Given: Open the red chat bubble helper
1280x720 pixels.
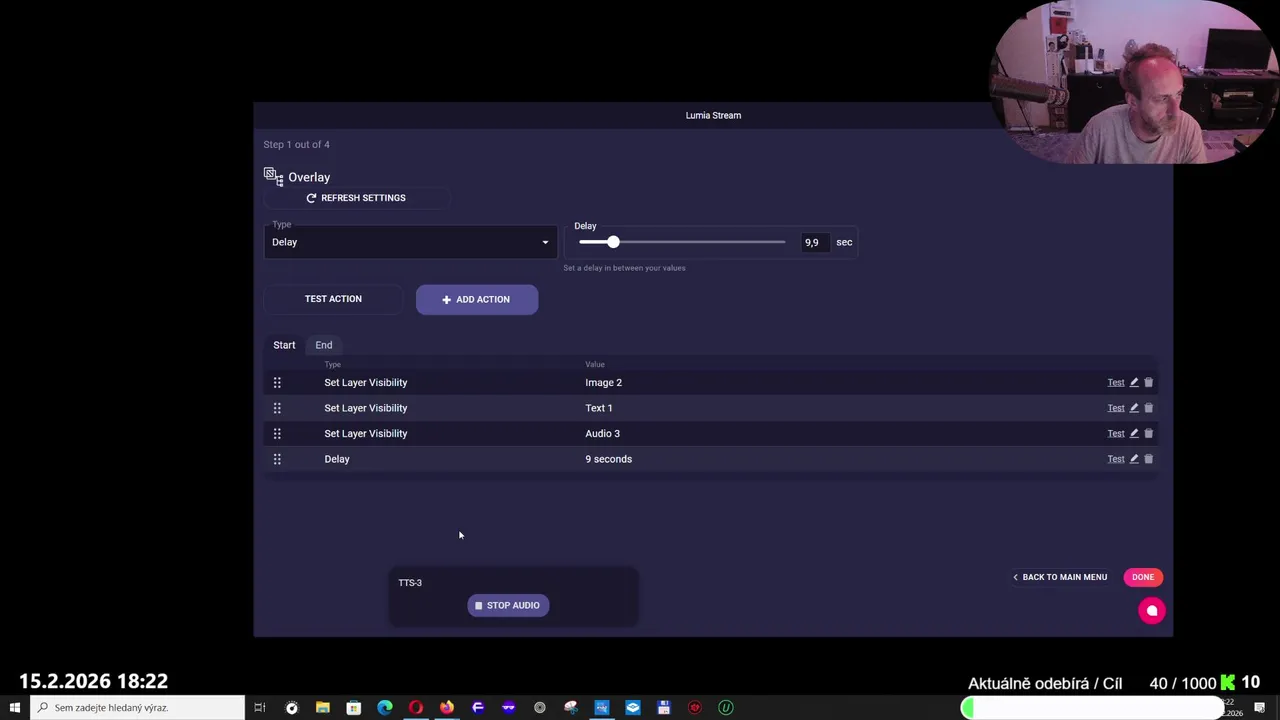Looking at the screenshot, I should (1152, 611).
